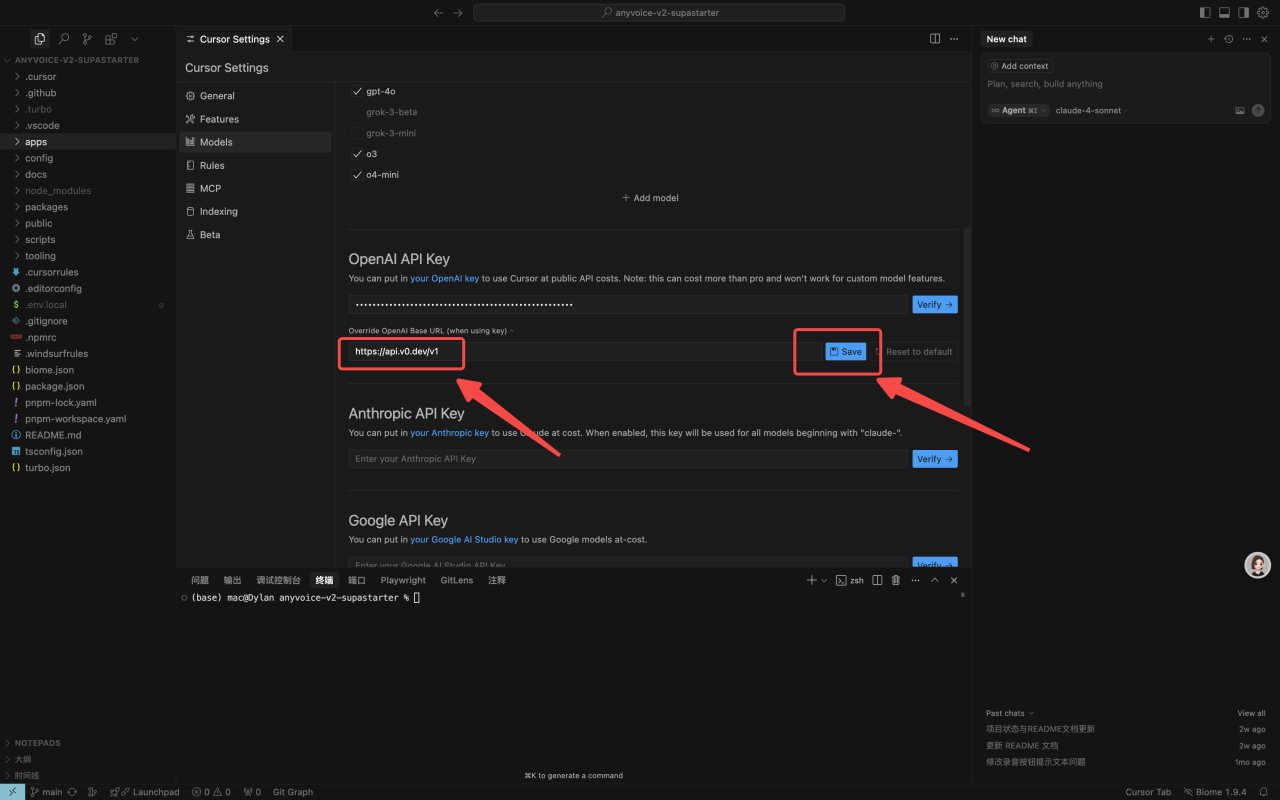Start a new chat with the plus icon
This screenshot has width=1280, height=800.
[1210, 39]
